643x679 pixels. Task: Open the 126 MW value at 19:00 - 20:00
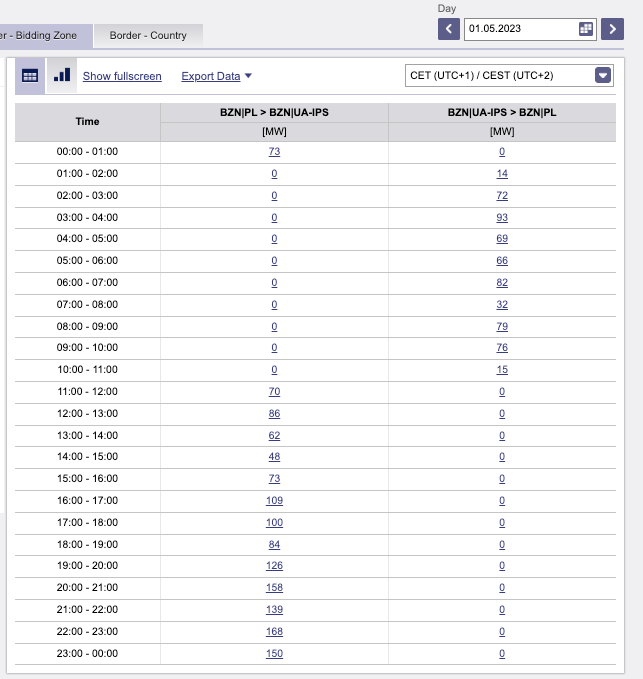click(274, 566)
